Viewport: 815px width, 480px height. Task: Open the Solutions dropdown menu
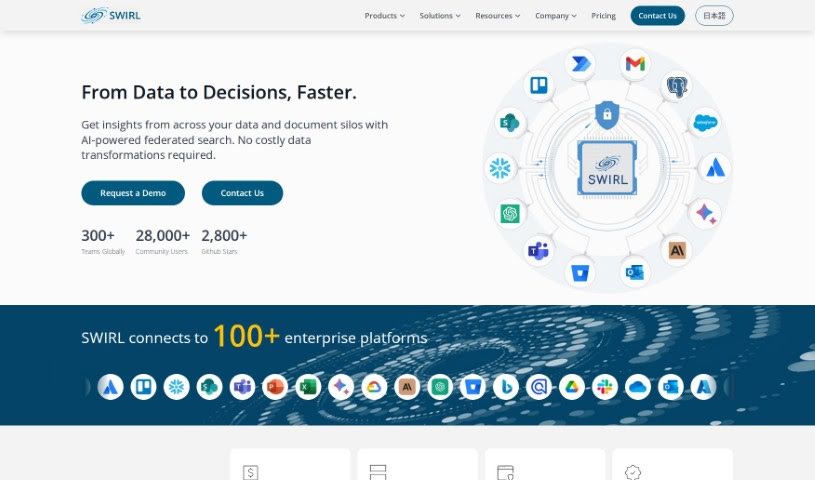coord(440,16)
